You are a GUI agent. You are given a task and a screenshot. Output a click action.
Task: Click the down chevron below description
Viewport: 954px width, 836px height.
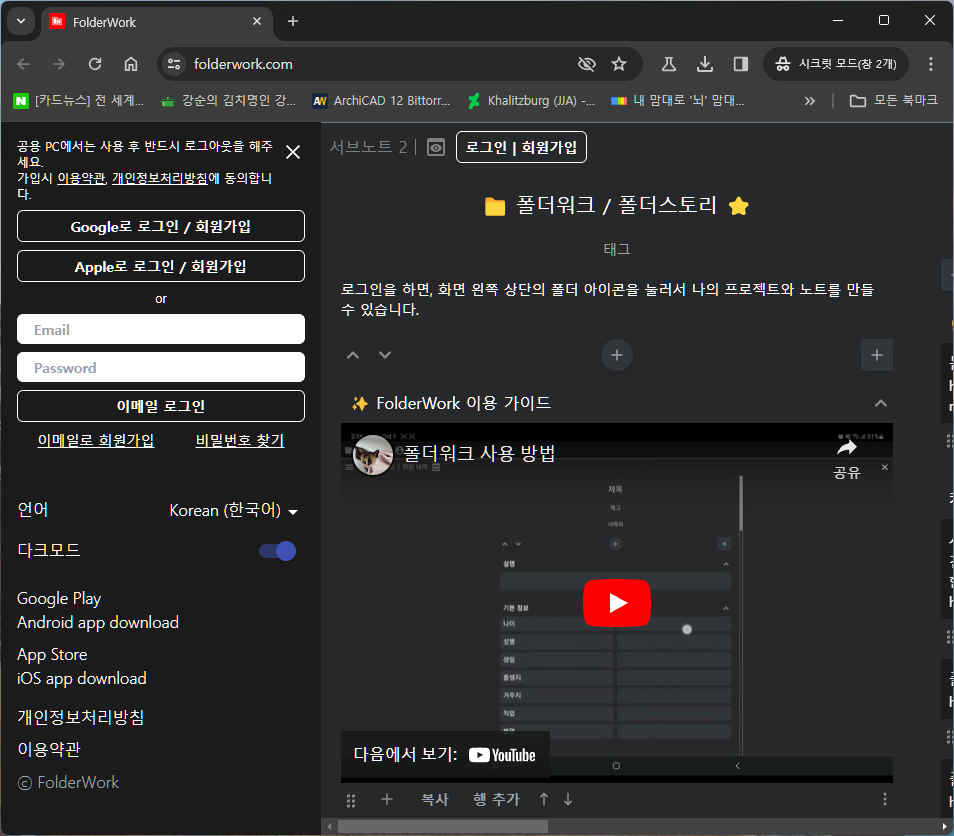[385, 355]
